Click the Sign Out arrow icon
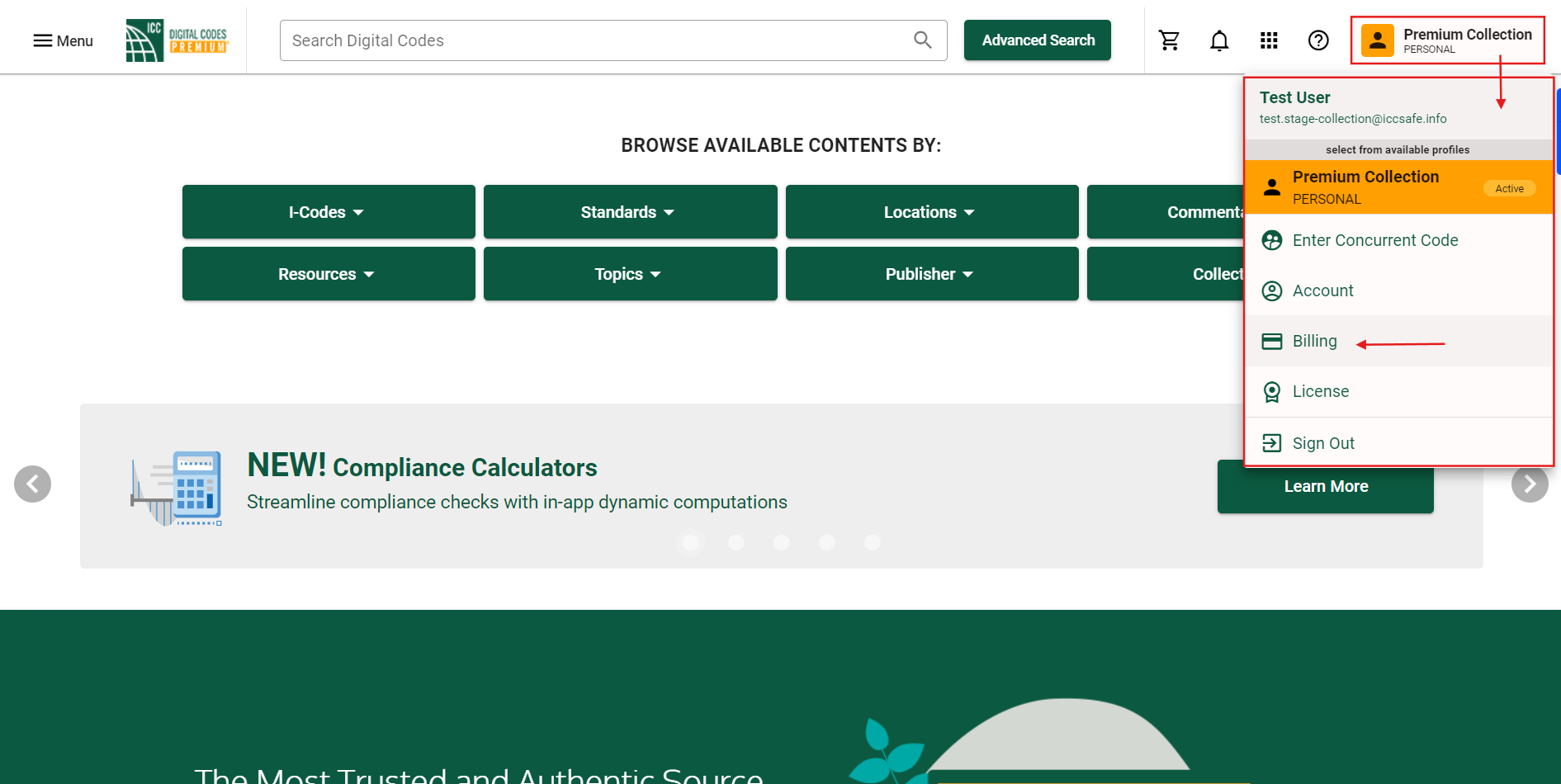Screen dimensions: 1561x784 click(1272, 443)
